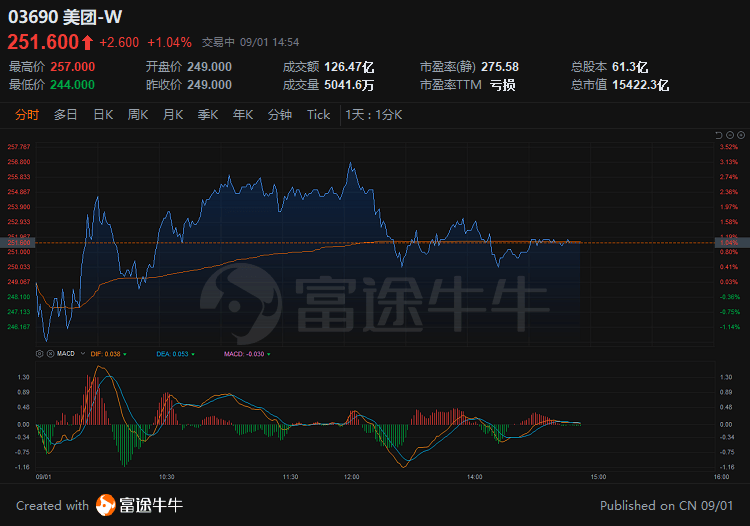Click the 最低价 value 244.000
Image resolution: width=750 pixels, height=526 pixels.
click(73, 85)
